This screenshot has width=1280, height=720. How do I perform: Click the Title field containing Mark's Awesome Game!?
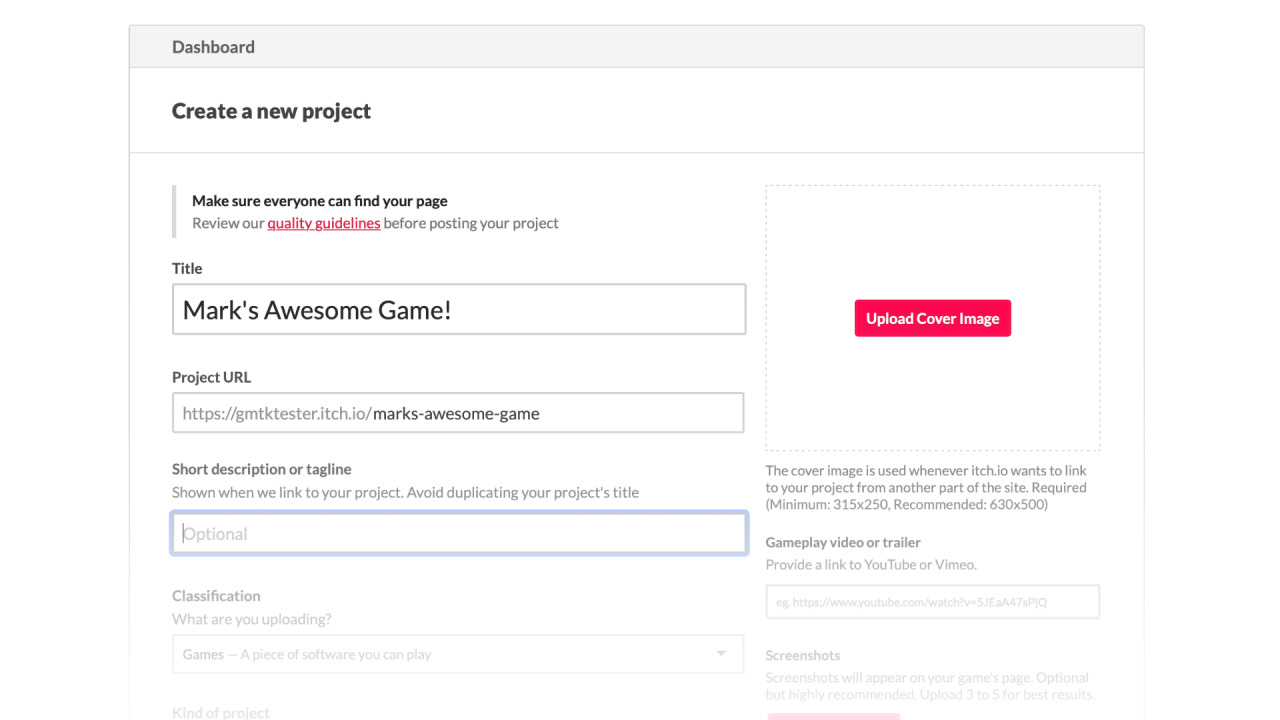459,309
